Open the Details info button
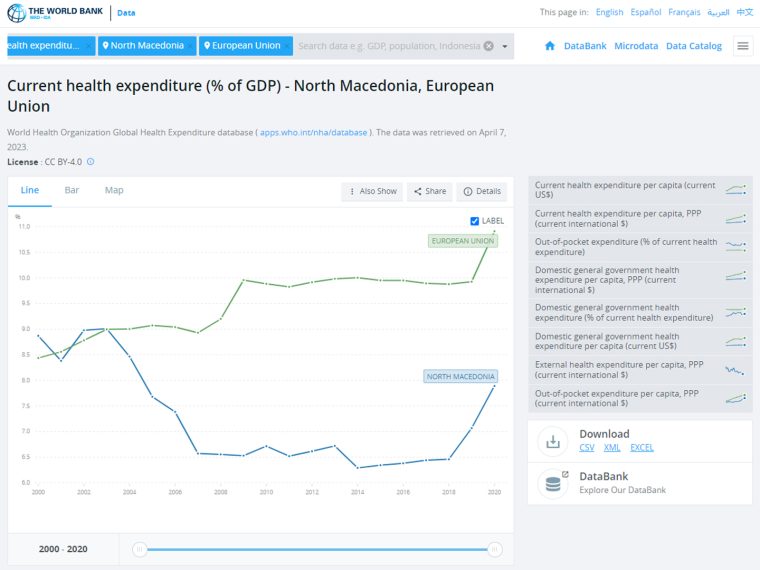Viewport: 760px width, 570px height. (482, 191)
